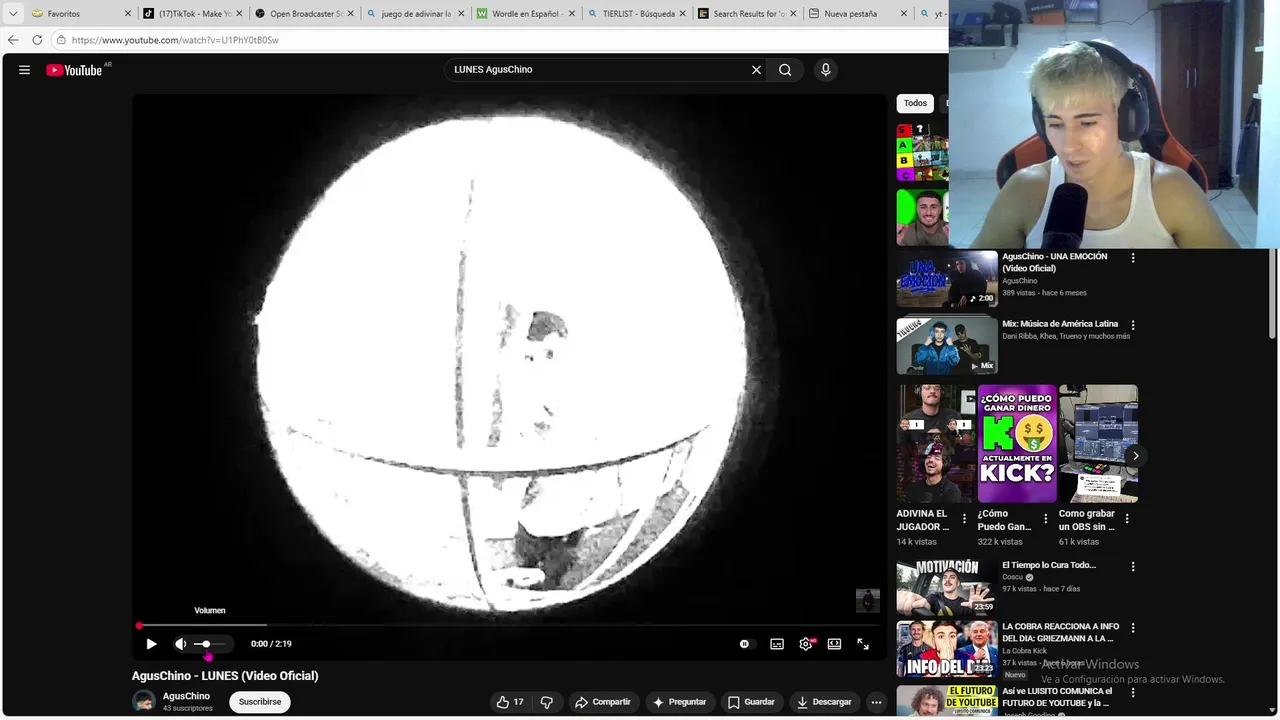Viewport: 1280px width, 720px height.
Task: Switch to the Nueva pestaña tab
Action: point(859,14)
